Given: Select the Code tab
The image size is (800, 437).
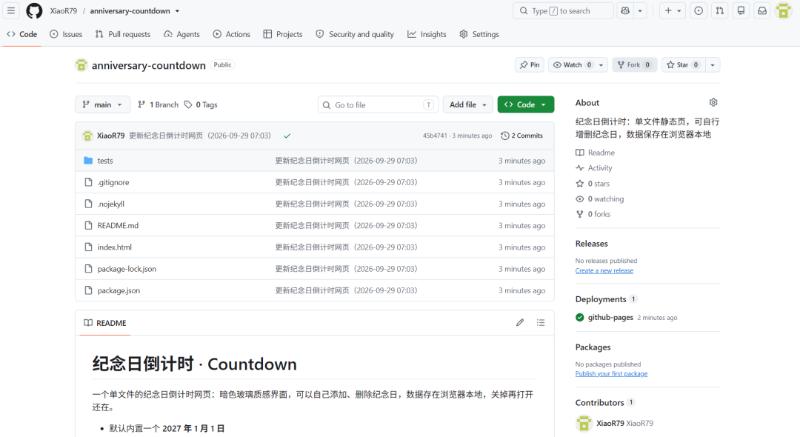Looking at the screenshot, I should 22,34.
